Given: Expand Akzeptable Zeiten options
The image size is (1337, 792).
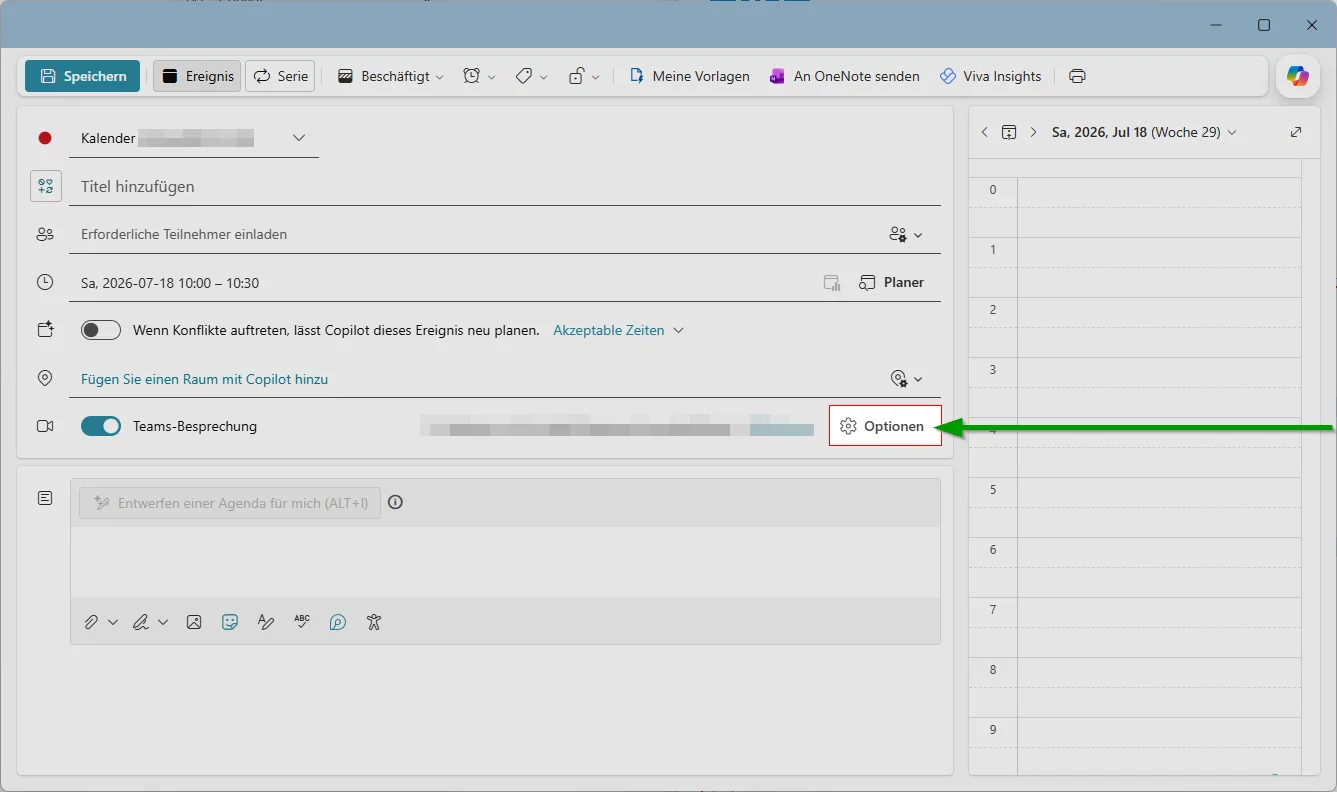Looking at the screenshot, I should (x=618, y=330).
